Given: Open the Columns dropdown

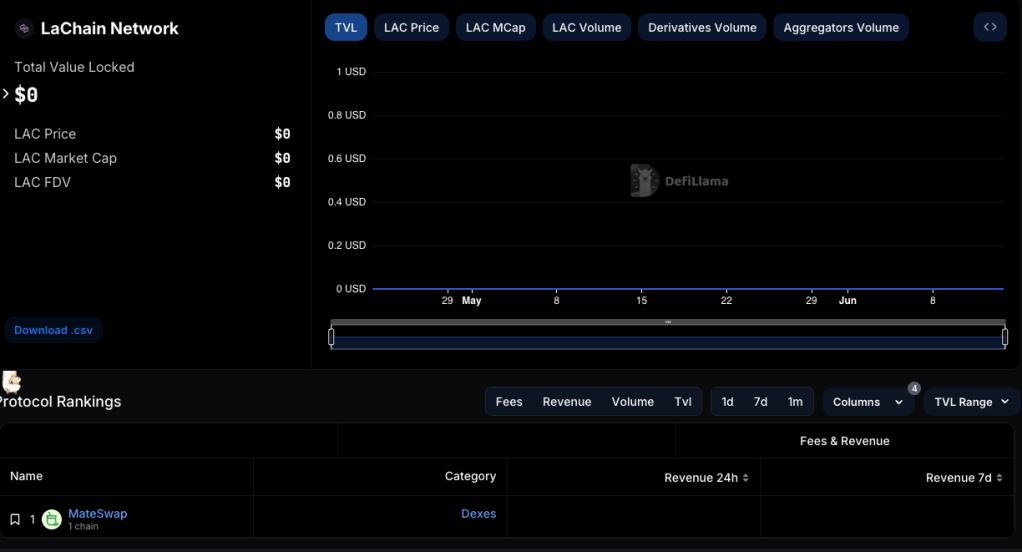Looking at the screenshot, I should tap(868, 402).
